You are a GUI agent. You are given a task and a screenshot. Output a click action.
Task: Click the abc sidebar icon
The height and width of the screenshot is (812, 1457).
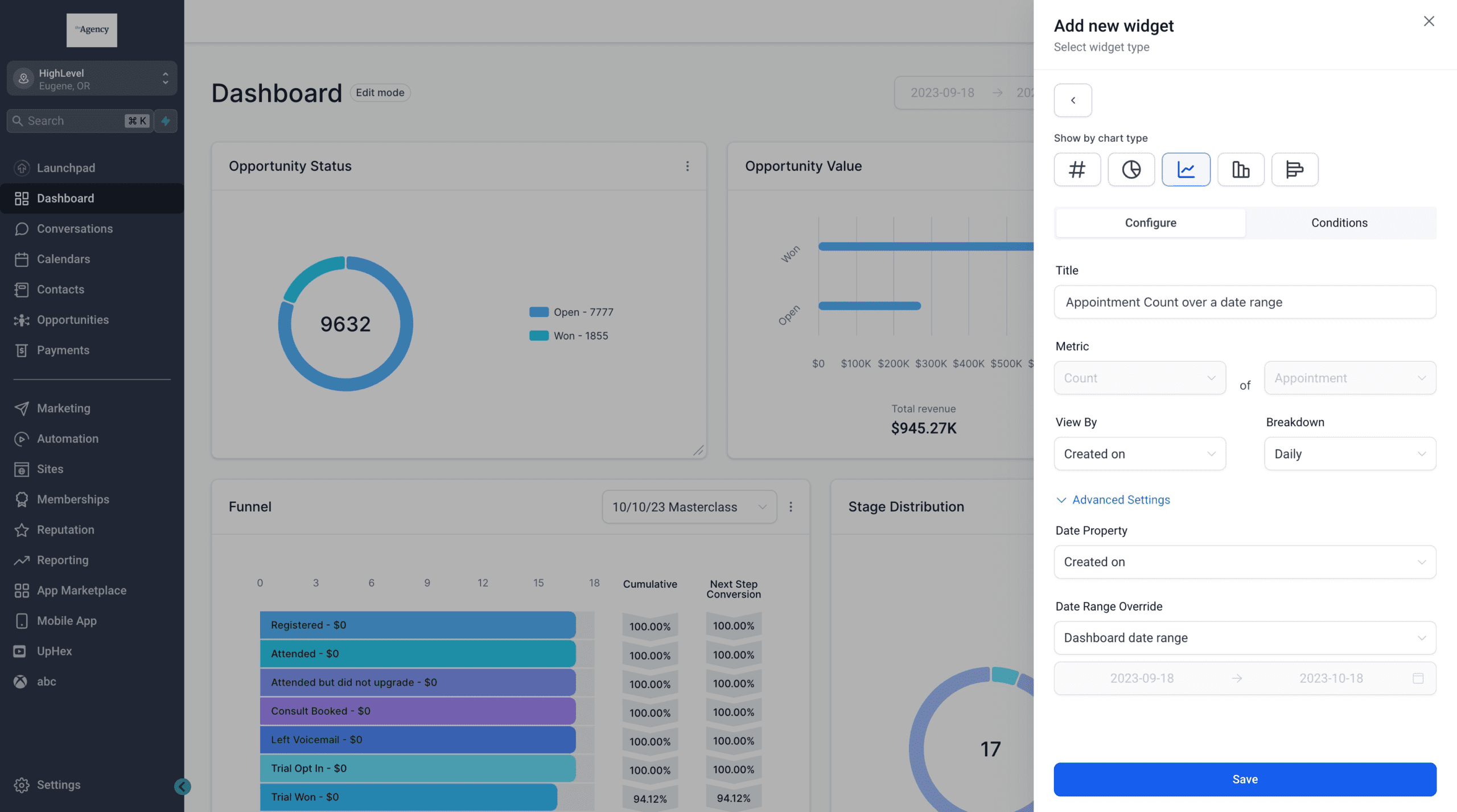pyautogui.click(x=20, y=682)
